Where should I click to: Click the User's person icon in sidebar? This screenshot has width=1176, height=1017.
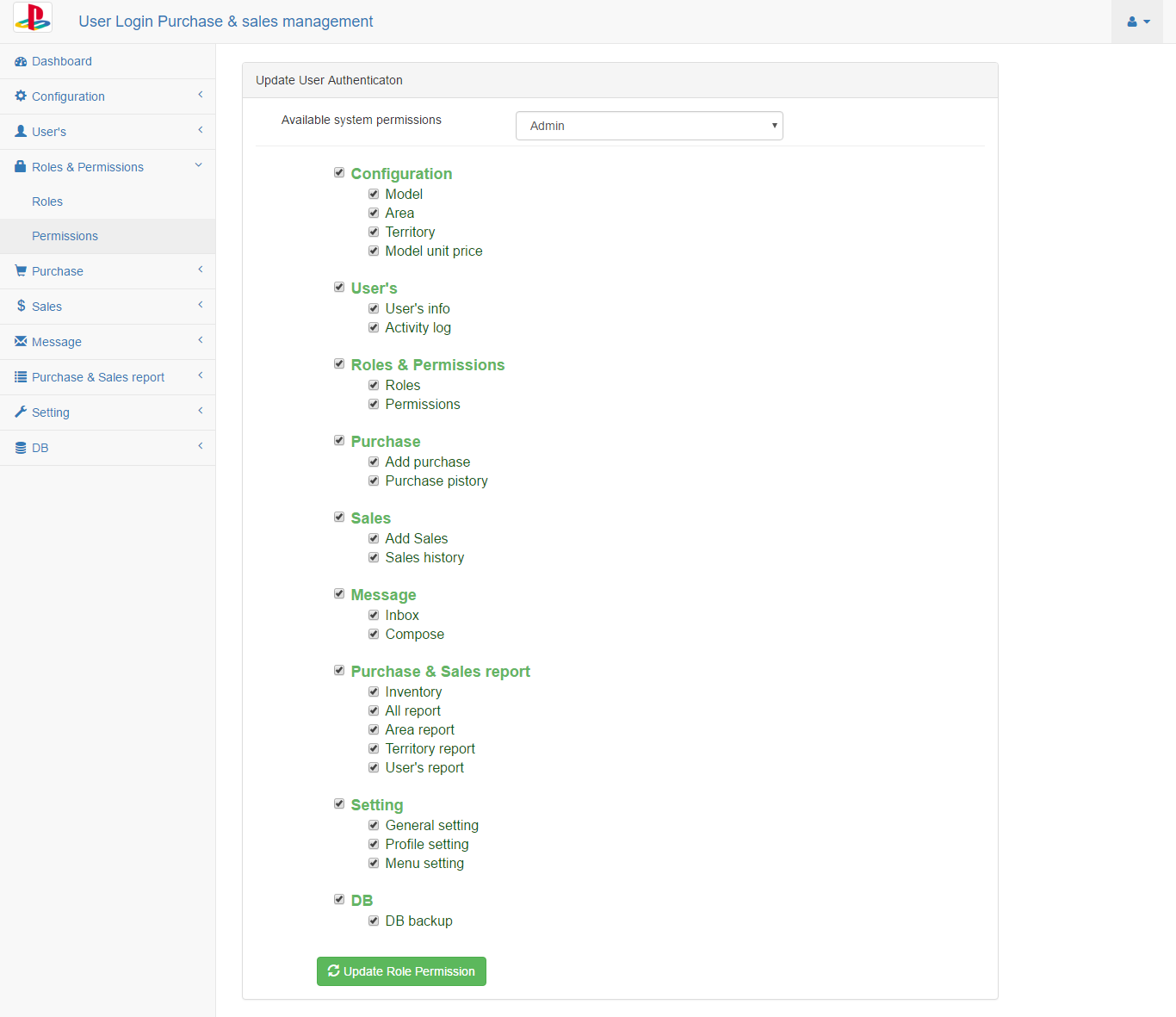click(21, 132)
